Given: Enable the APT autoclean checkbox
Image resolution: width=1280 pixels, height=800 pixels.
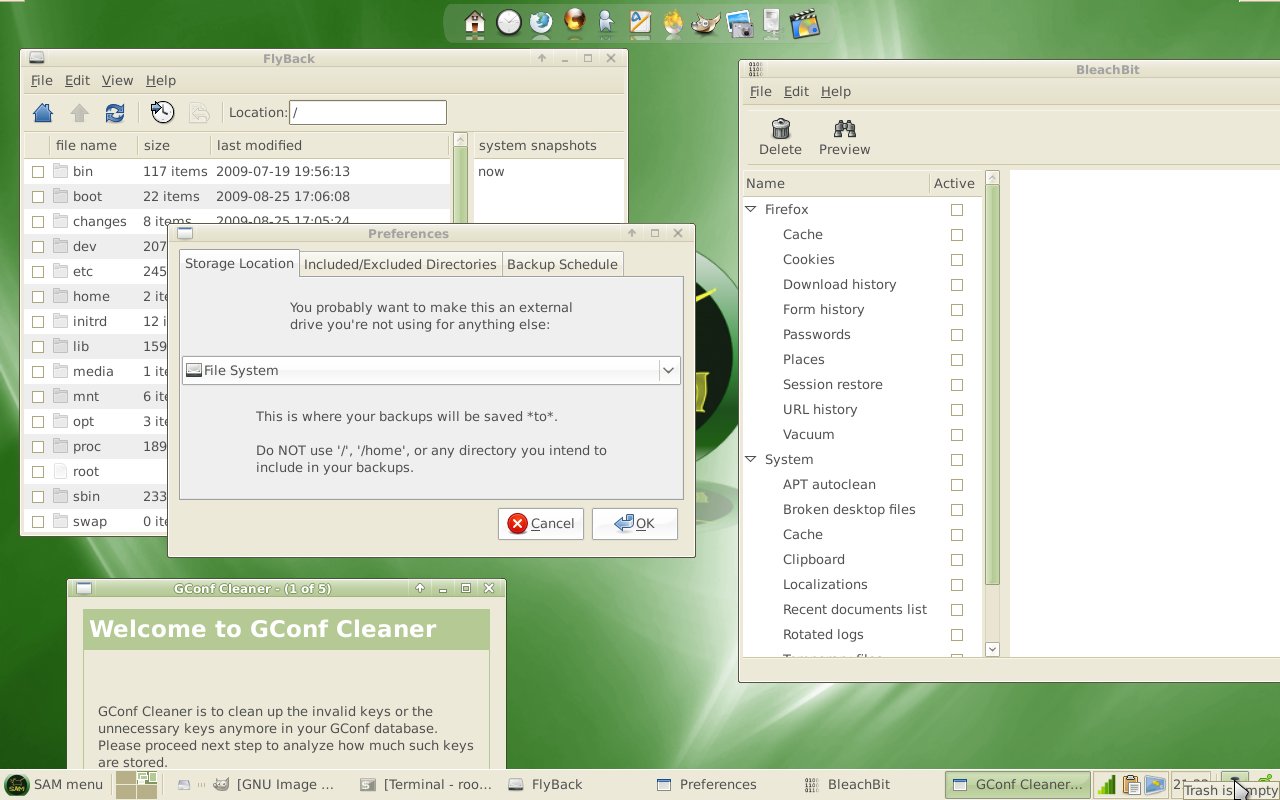Looking at the screenshot, I should tap(957, 485).
